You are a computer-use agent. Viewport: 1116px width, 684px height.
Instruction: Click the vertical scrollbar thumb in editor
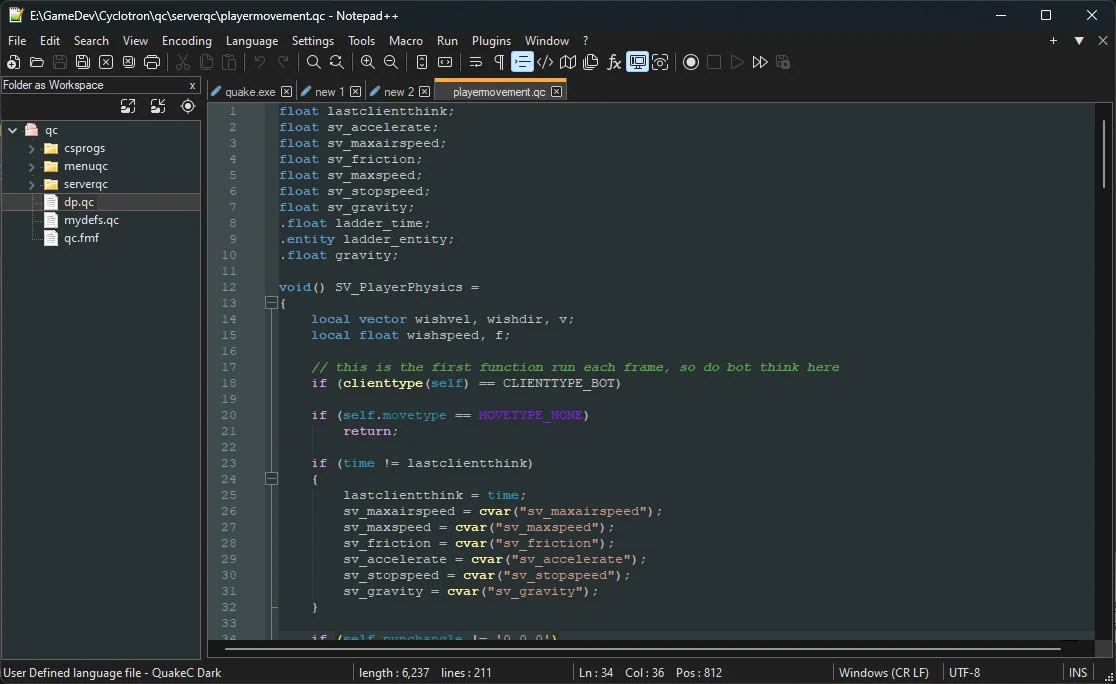click(1104, 153)
